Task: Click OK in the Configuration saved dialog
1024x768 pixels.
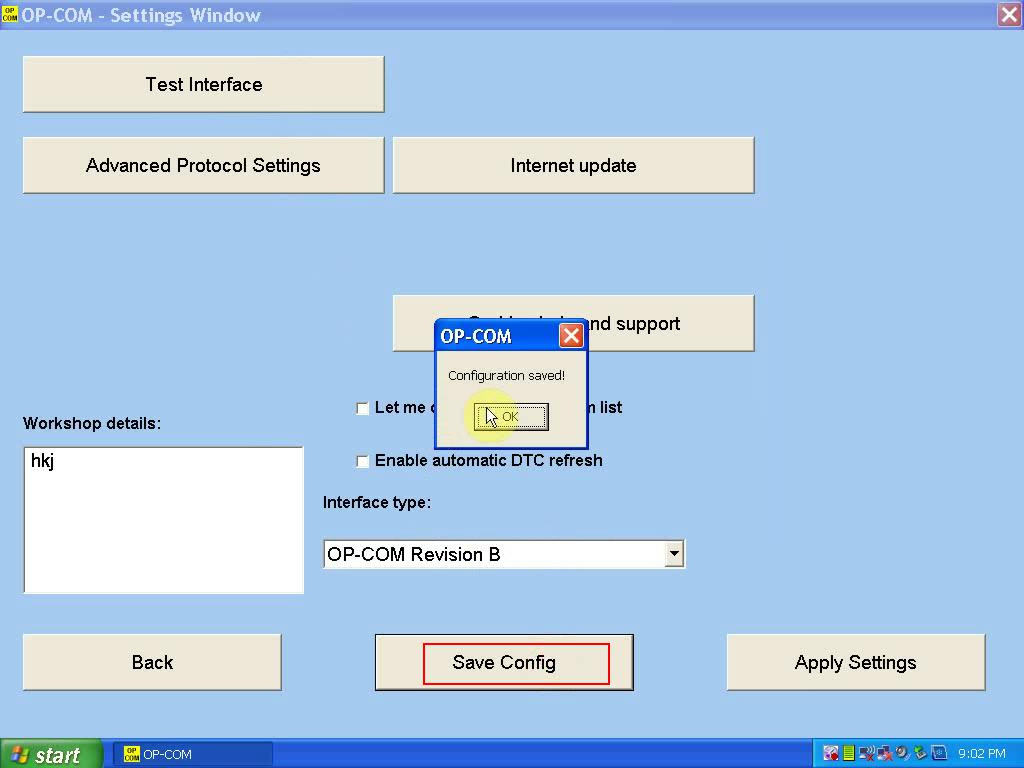Action: [511, 417]
